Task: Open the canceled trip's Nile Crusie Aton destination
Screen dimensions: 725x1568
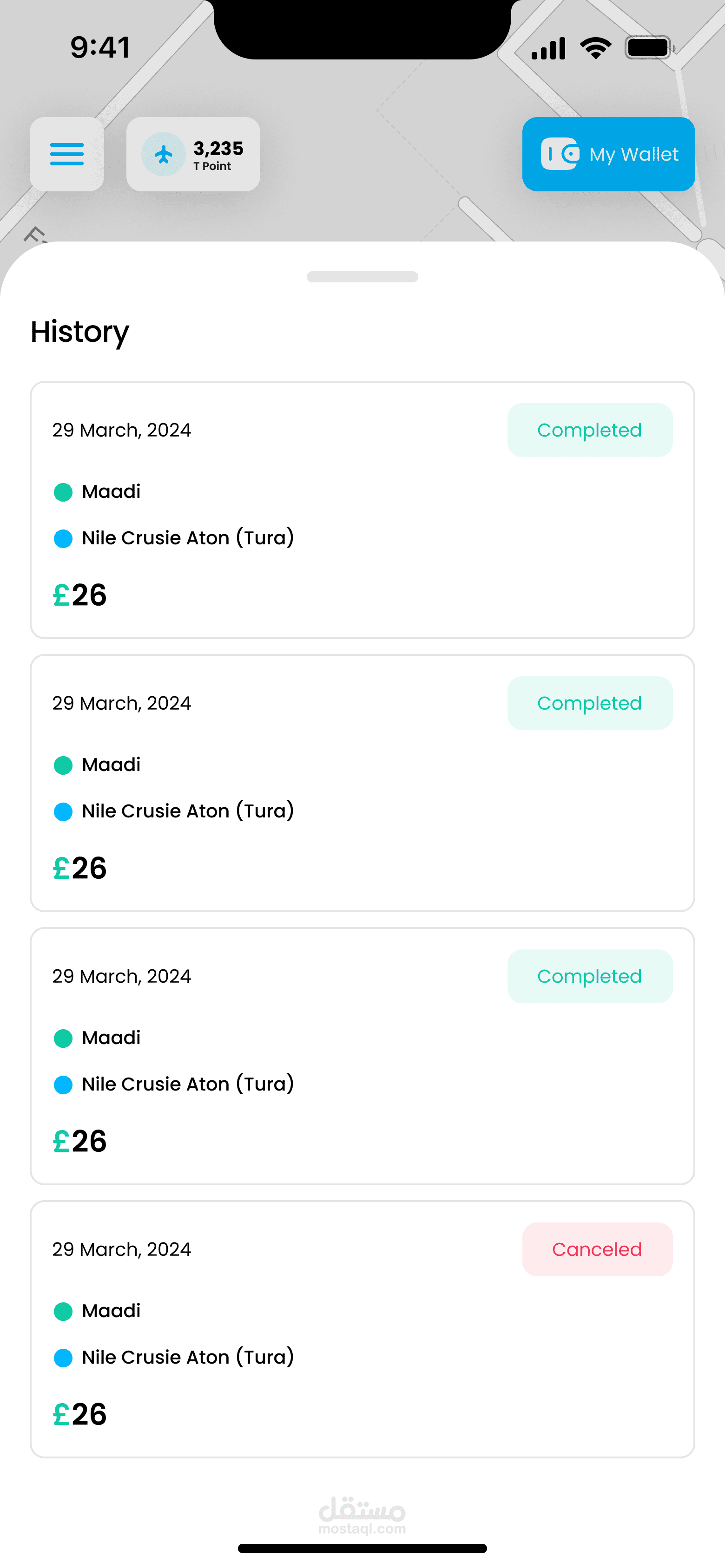Action: pyautogui.click(x=188, y=1358)
